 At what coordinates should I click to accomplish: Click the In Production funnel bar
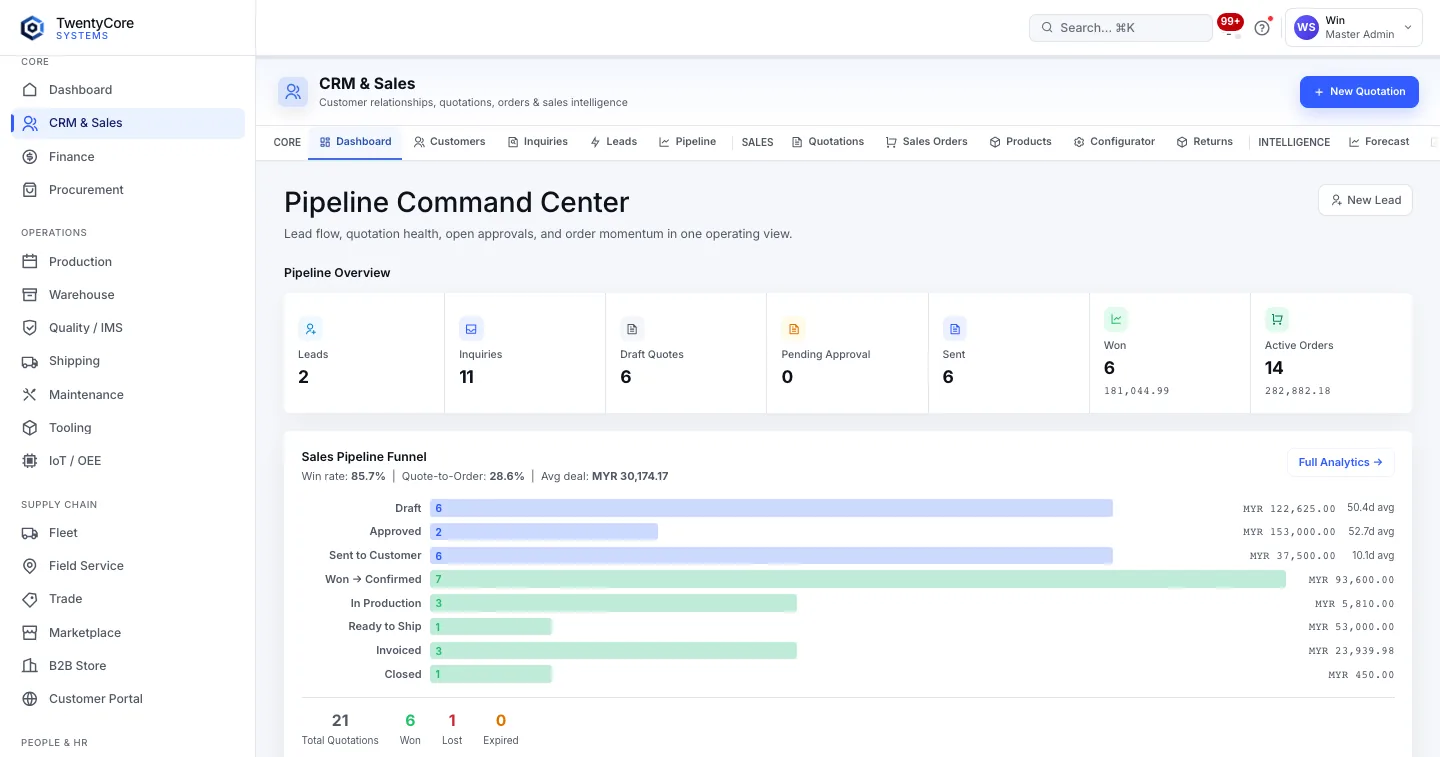pos(613,603)
